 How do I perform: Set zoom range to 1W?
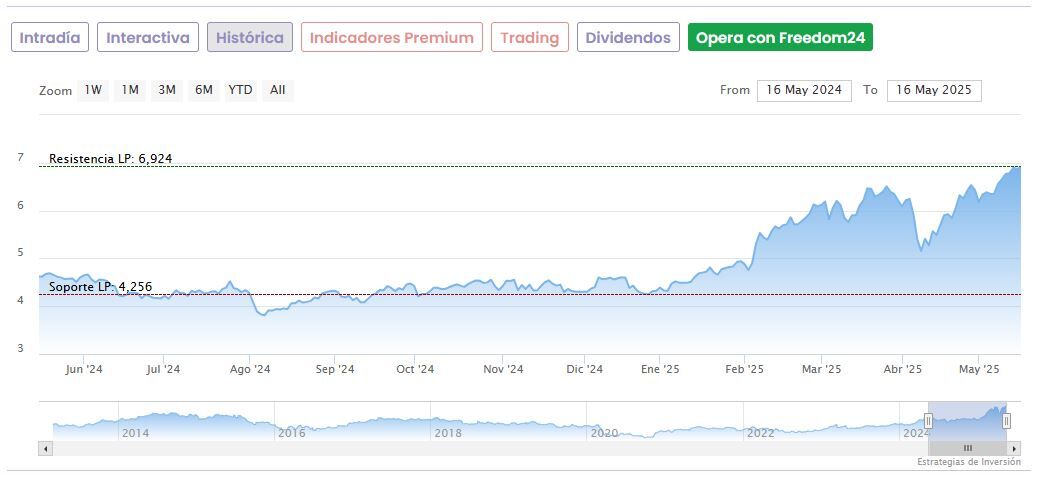(93, 90)
